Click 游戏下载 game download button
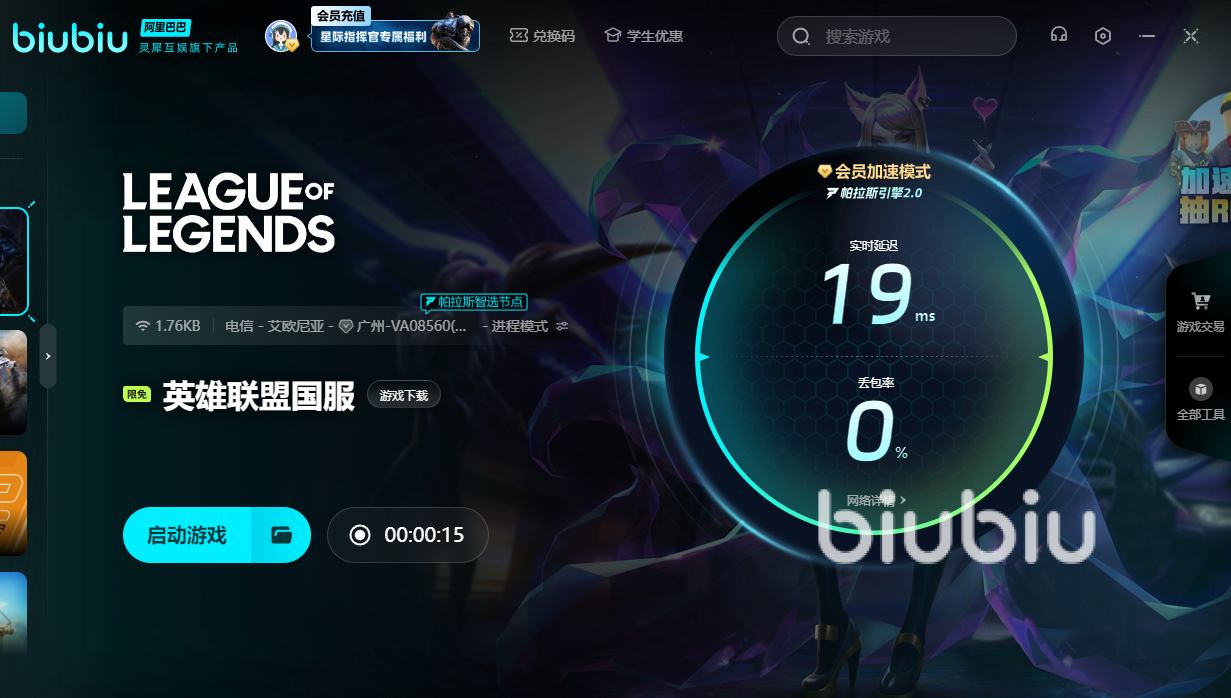This screenshot has height=698, width=1231. point(403,395)
